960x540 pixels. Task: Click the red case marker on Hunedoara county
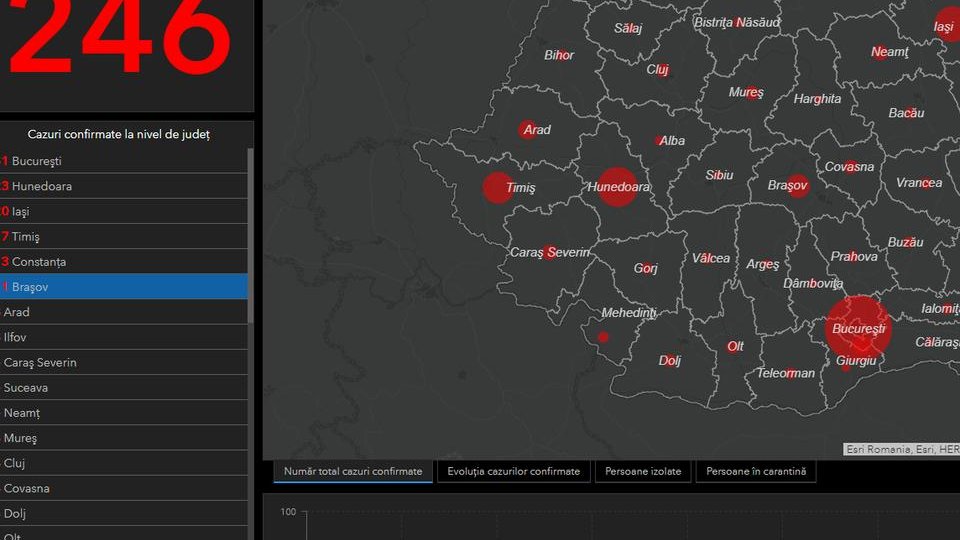(618, 187)
